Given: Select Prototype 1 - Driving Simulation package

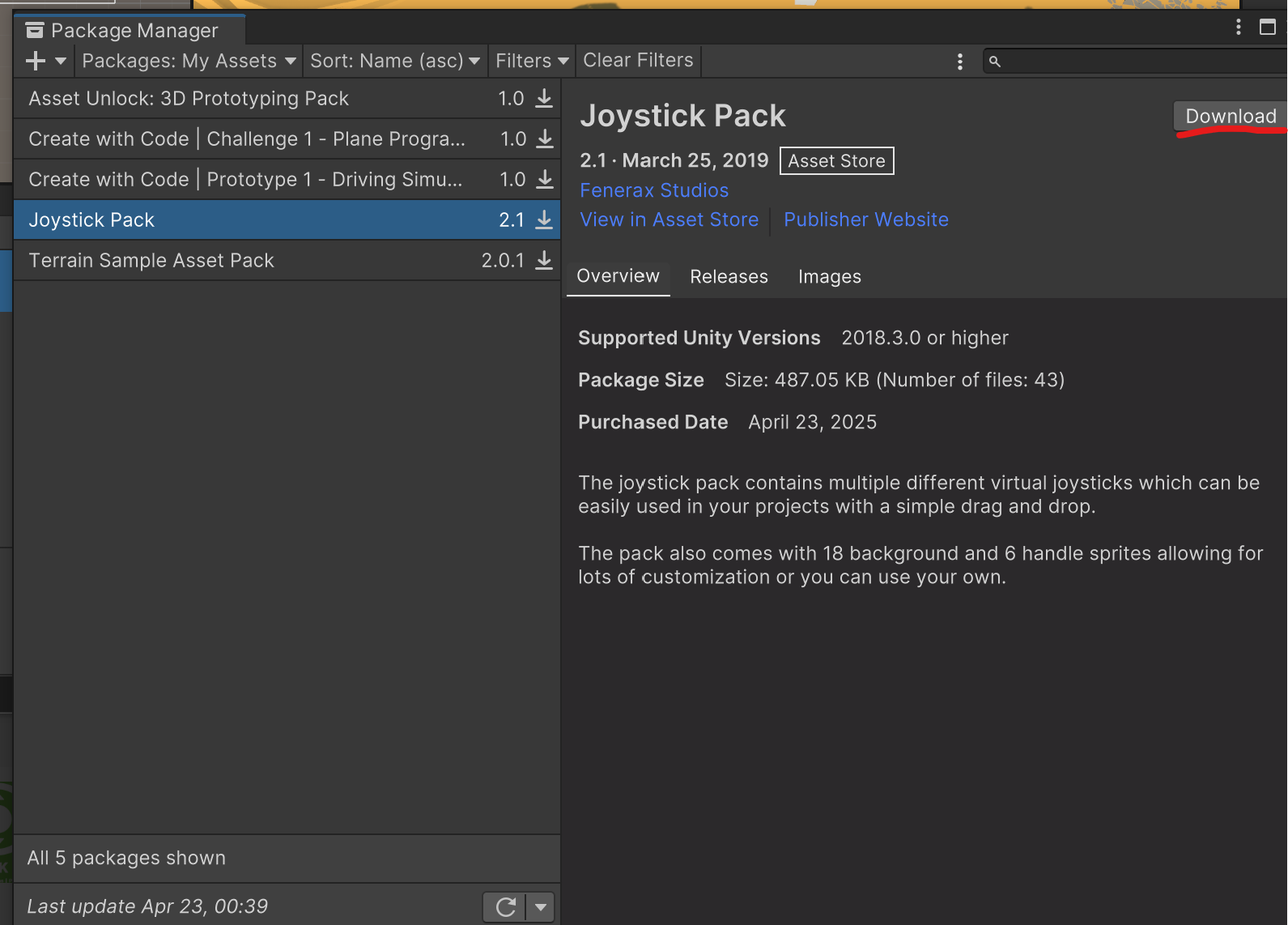Looking at the screenshot, I should point(287,180).
